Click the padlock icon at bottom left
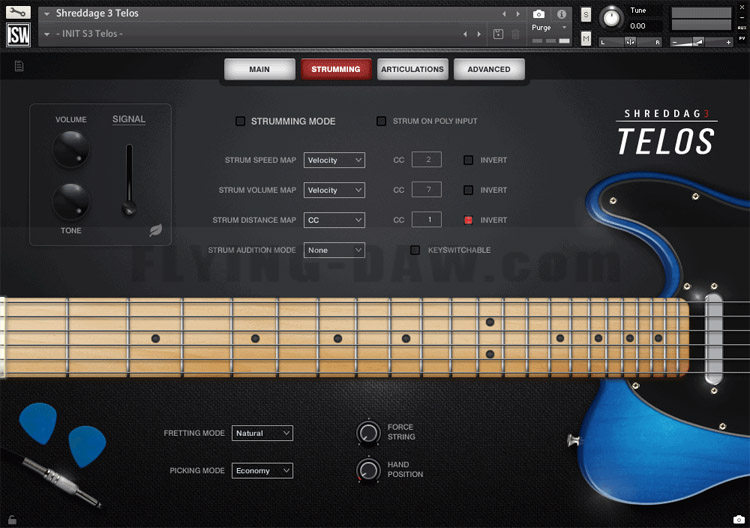 click(12, 519)
